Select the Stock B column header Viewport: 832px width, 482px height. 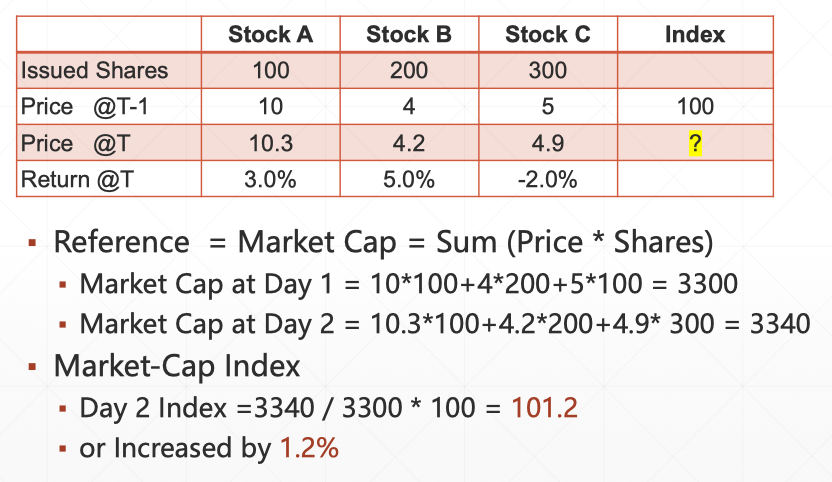pyautogui.click(x=409, y=34)
